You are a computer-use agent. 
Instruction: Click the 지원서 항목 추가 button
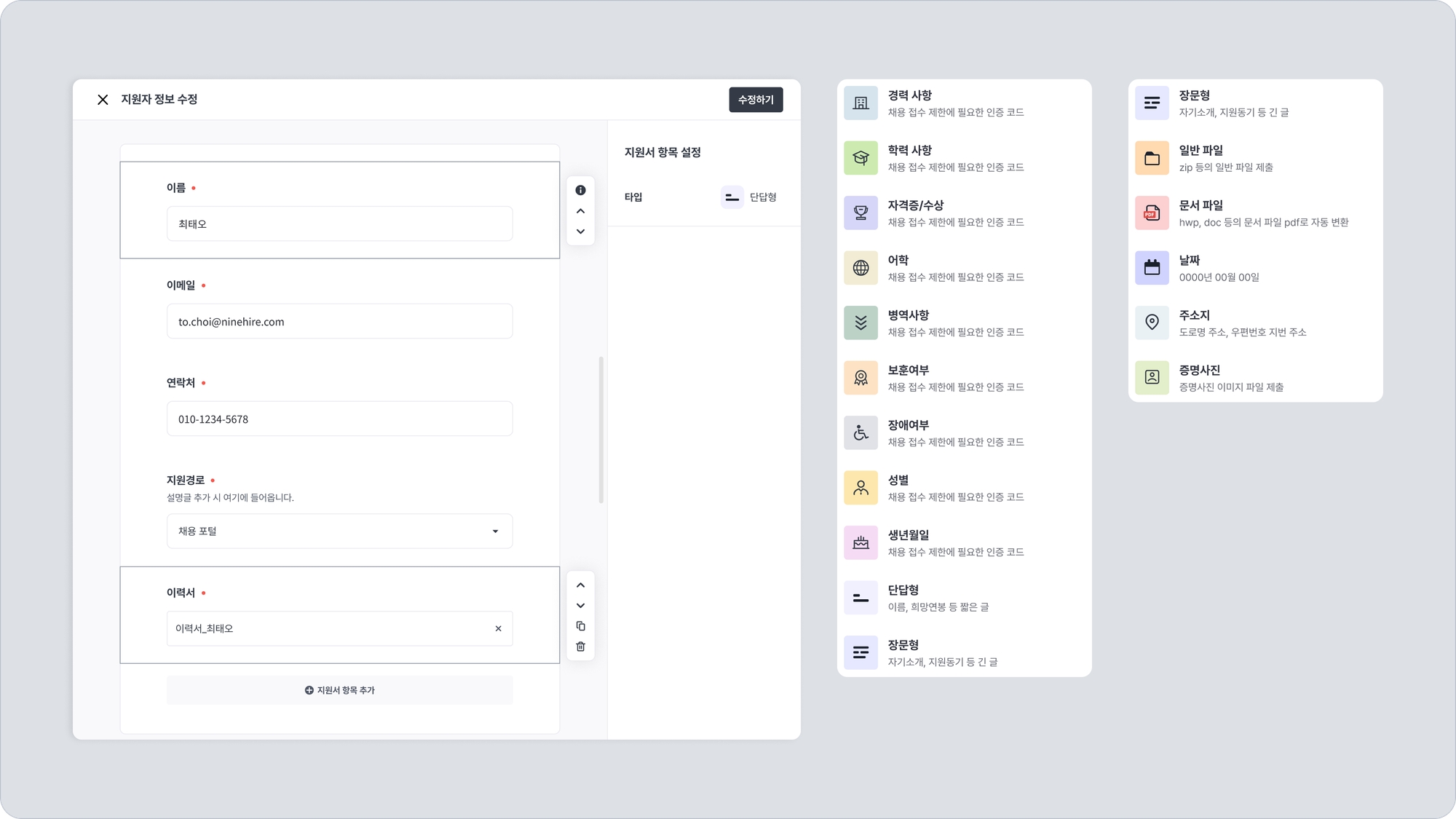339,690
